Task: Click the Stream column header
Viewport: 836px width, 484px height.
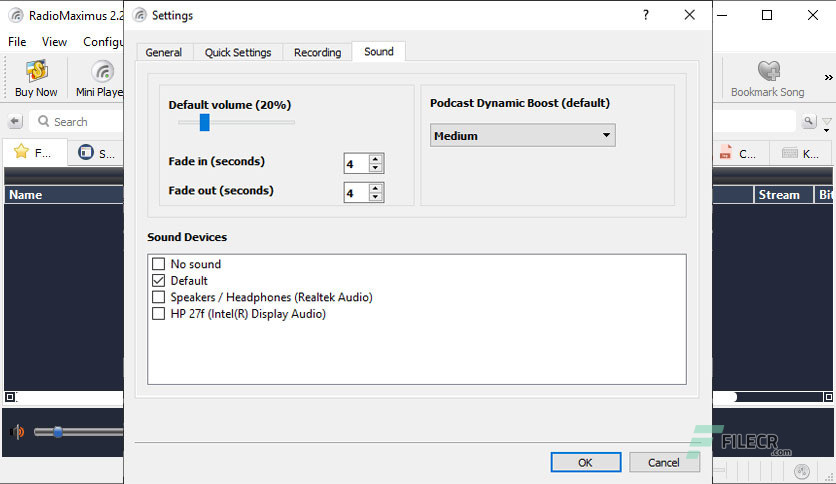Action: pos(783,195)
